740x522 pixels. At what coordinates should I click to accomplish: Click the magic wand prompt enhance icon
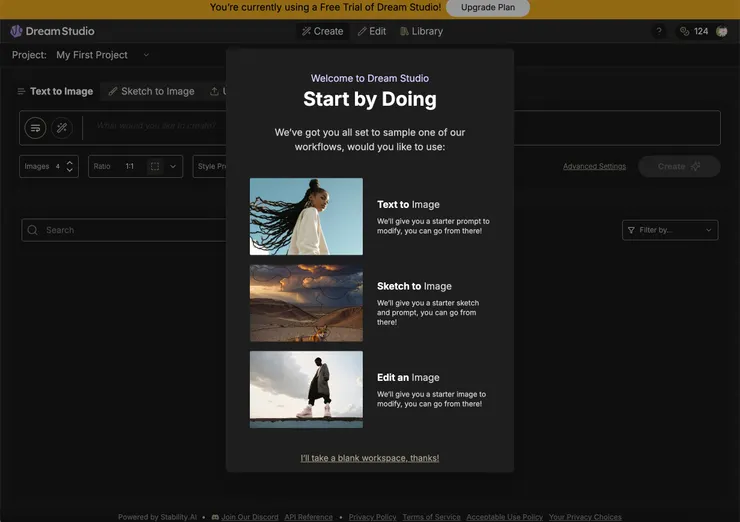pyautogui.click(x=62, y=128)
